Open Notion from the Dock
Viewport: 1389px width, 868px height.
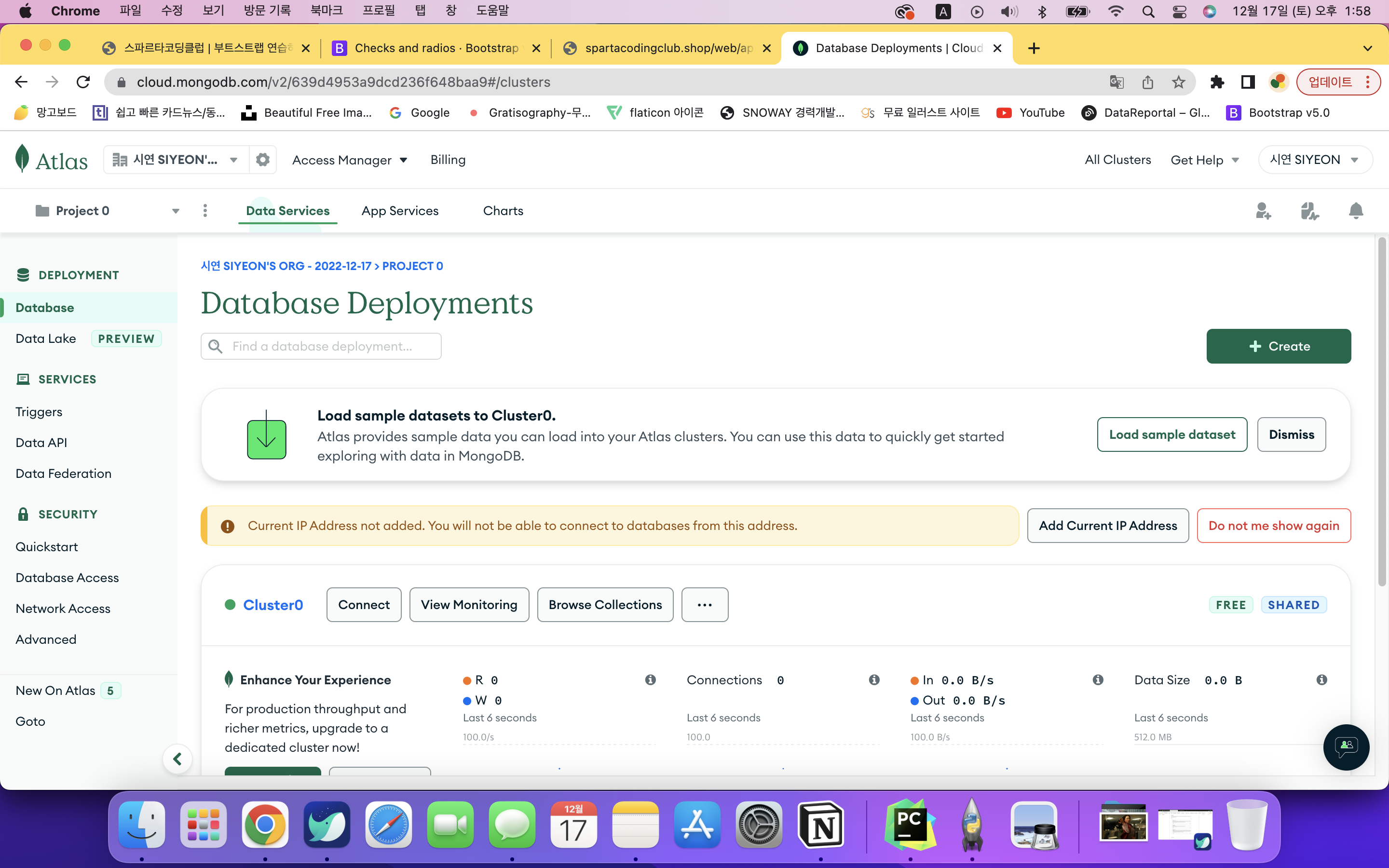821,825
